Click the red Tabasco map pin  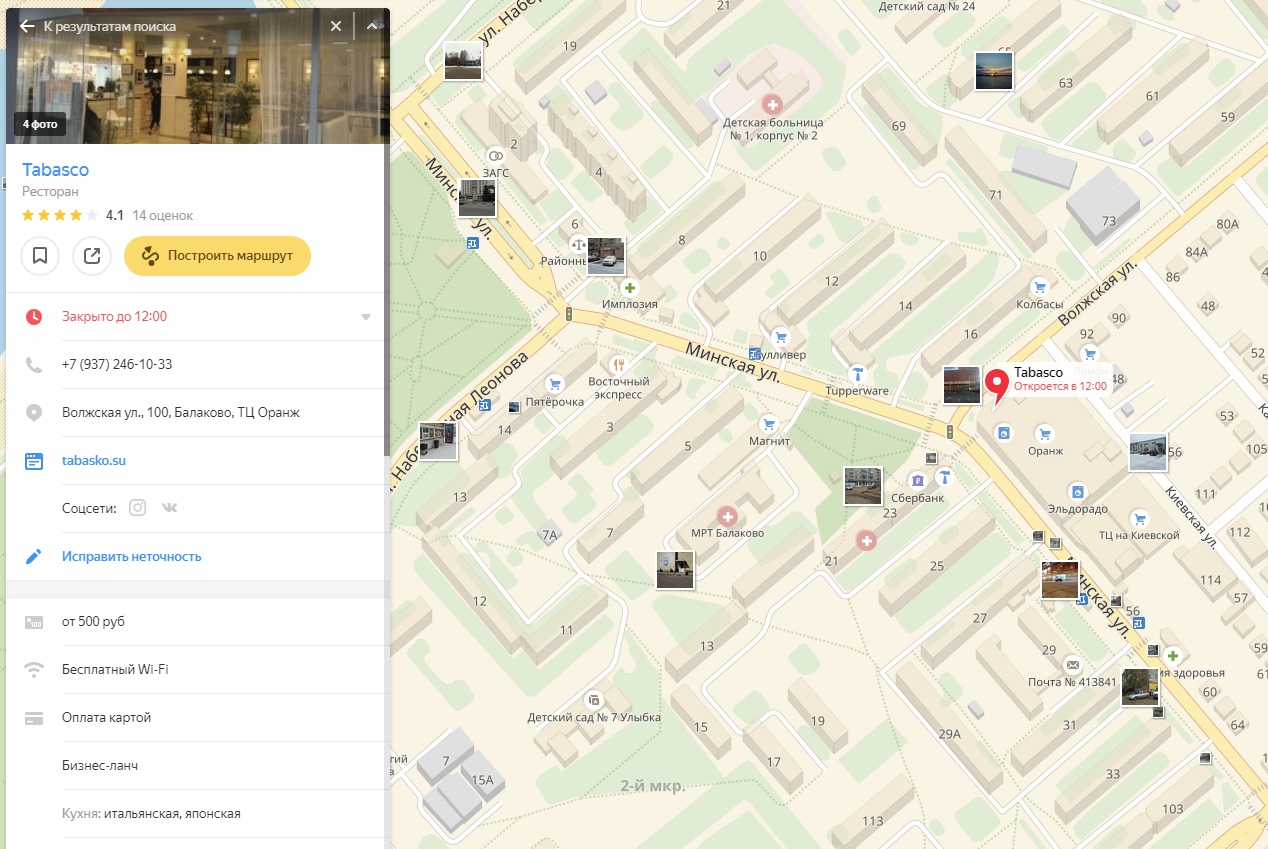(x=997, y=385)
